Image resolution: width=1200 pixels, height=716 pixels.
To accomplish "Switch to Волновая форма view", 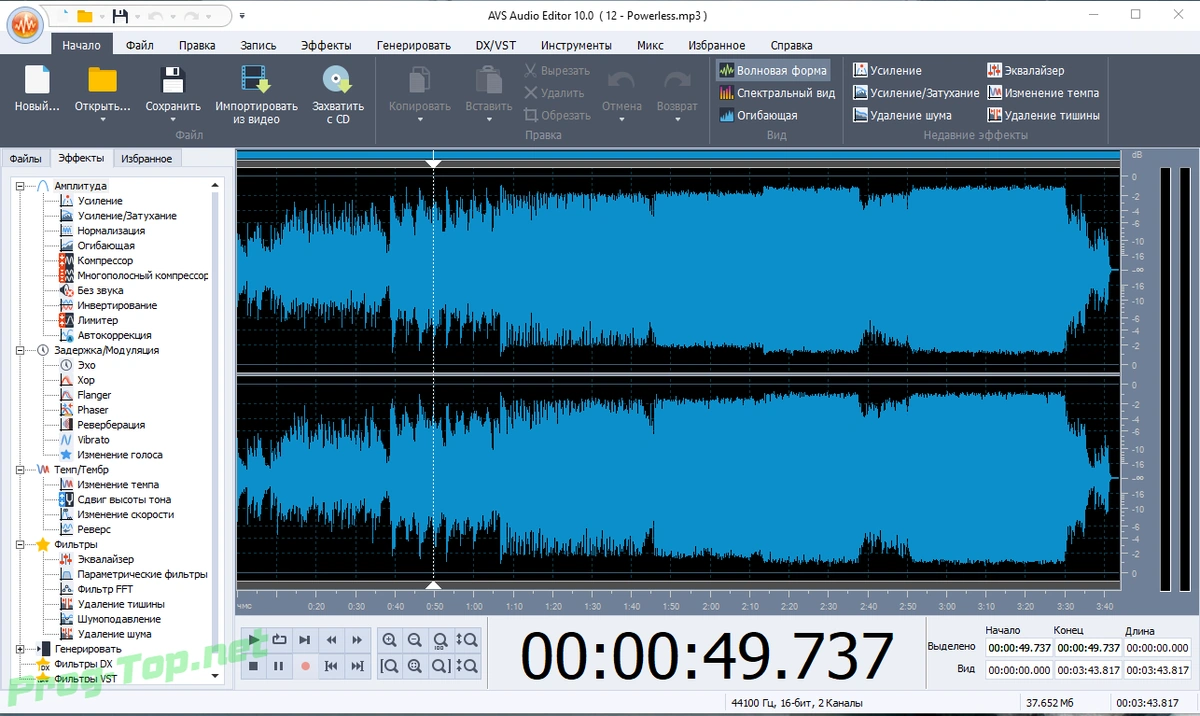I will coord(773,71).
